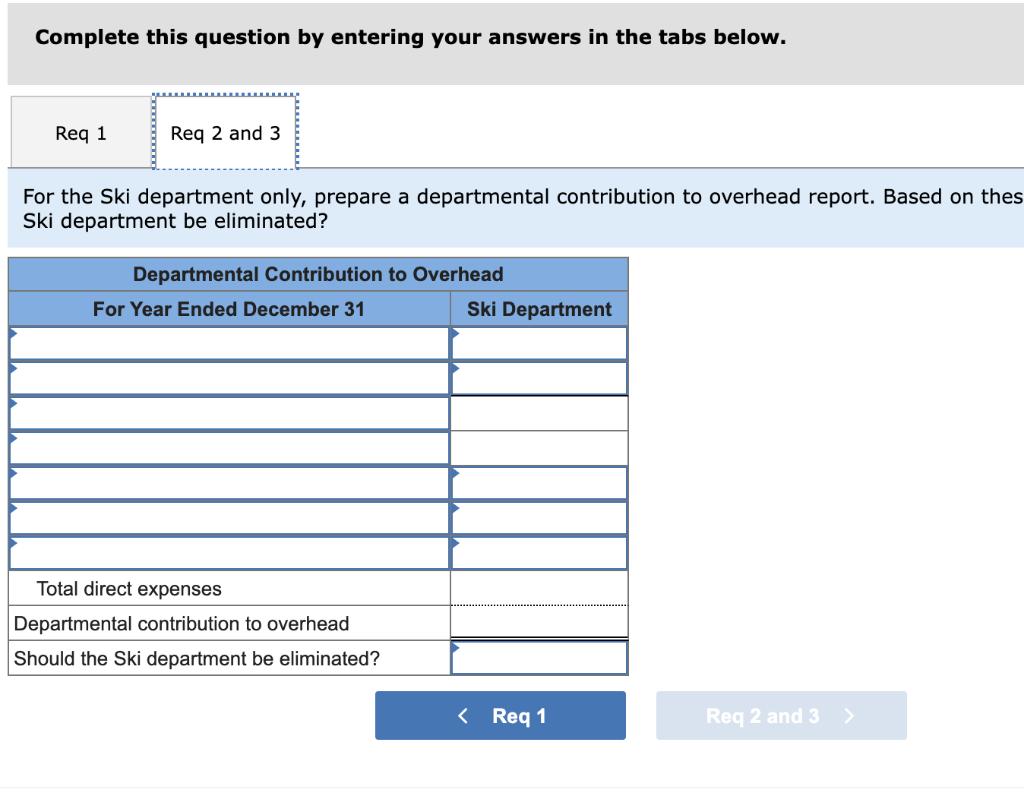Click the fifth row's Ski Department amount cell
The width and height of the screenshot is (1024, 796).
coord(539,483)
